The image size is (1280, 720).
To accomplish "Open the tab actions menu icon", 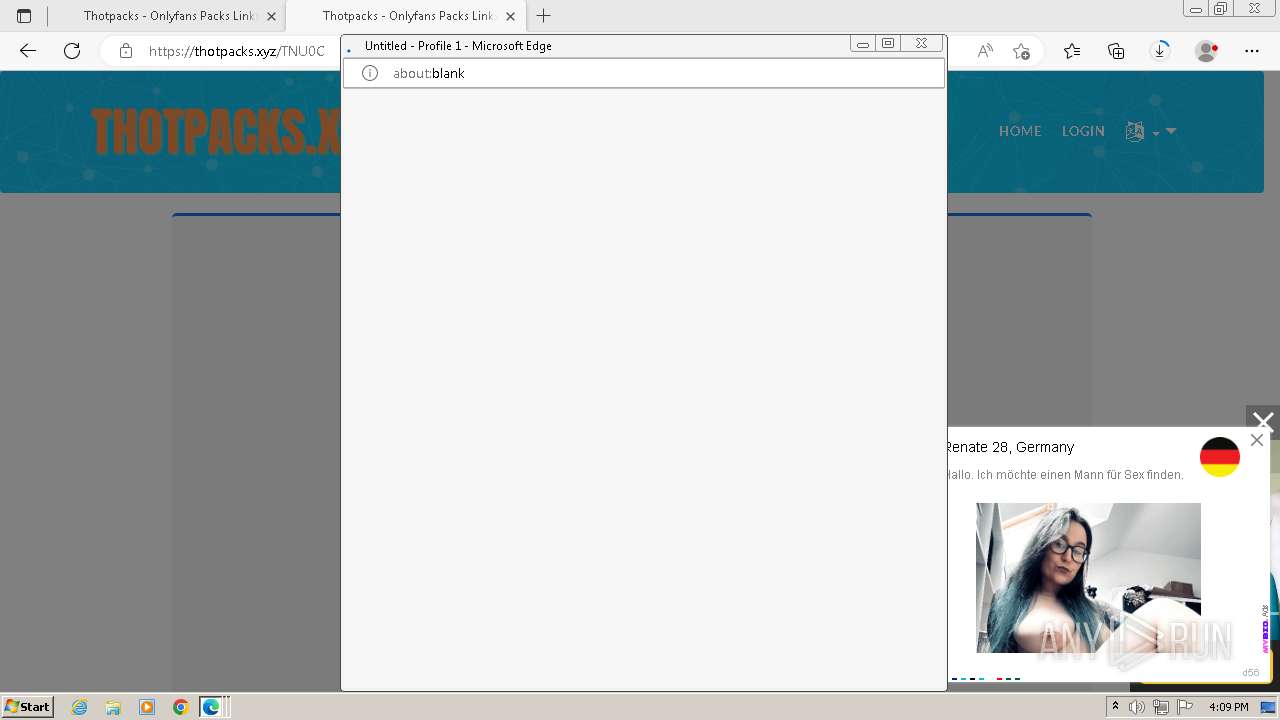I will click(x=24, y=16).
